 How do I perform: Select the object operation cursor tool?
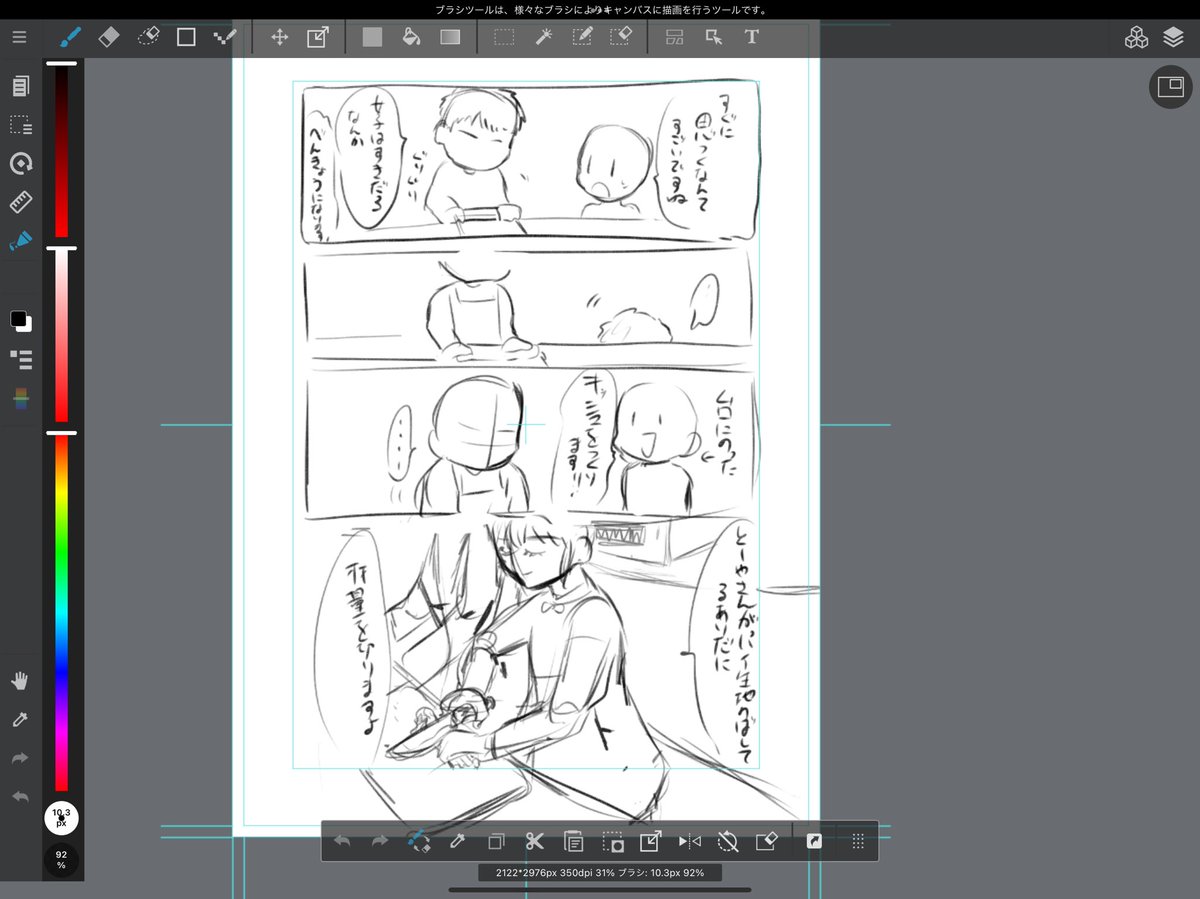coord(713,38)
